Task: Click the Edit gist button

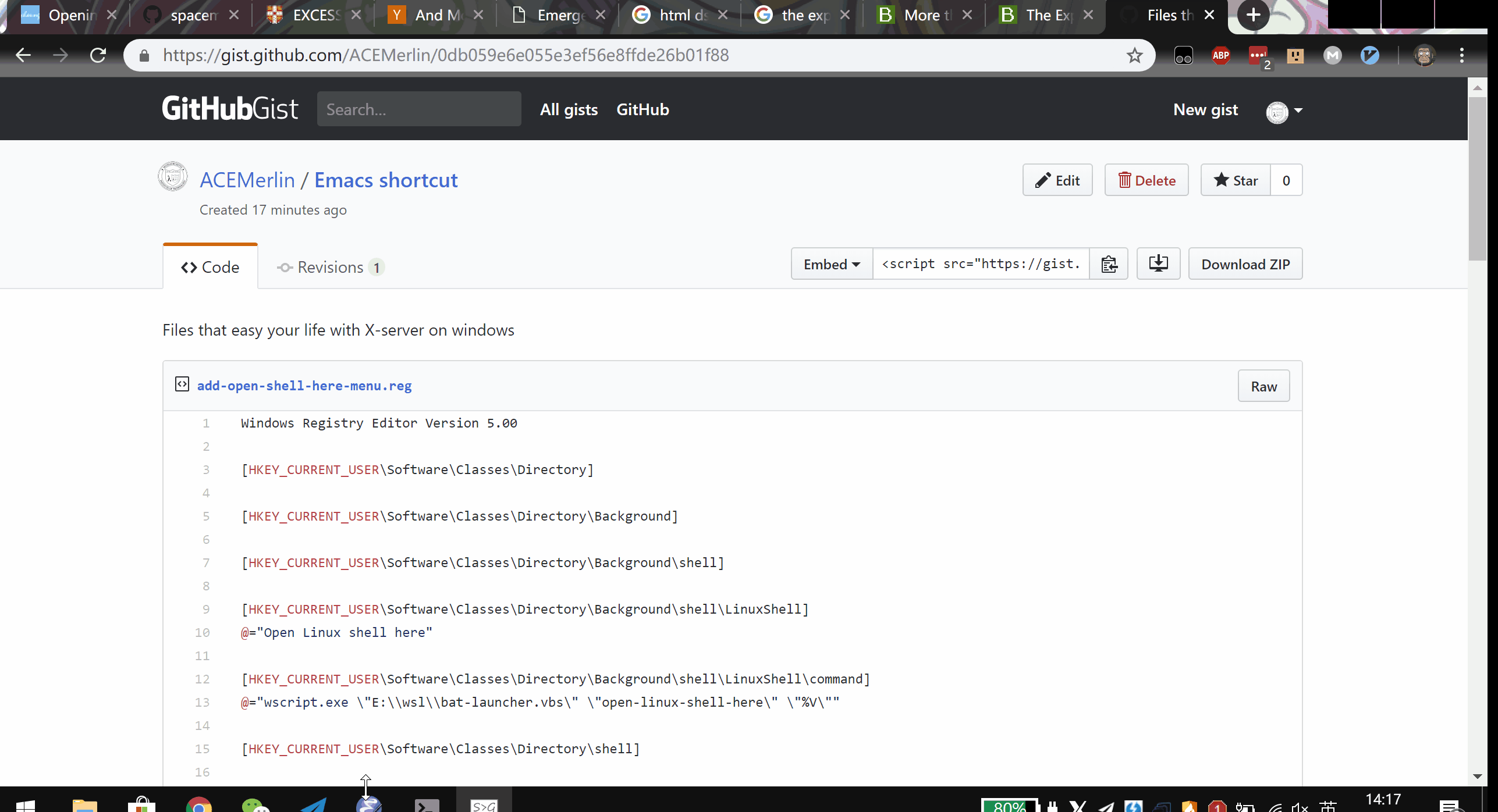Action: [x=1057, y=180]
